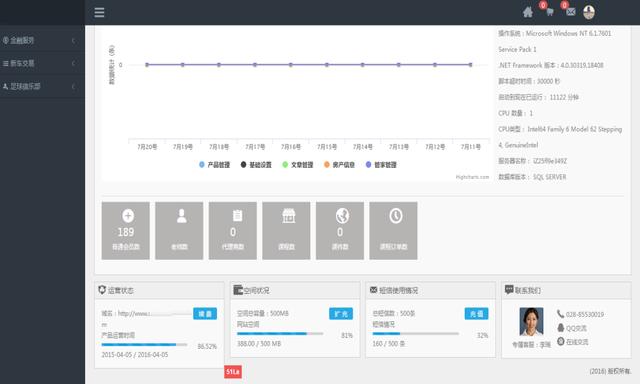
Task: Open the tile with the clock icon
Action: (x=393, y=231)
